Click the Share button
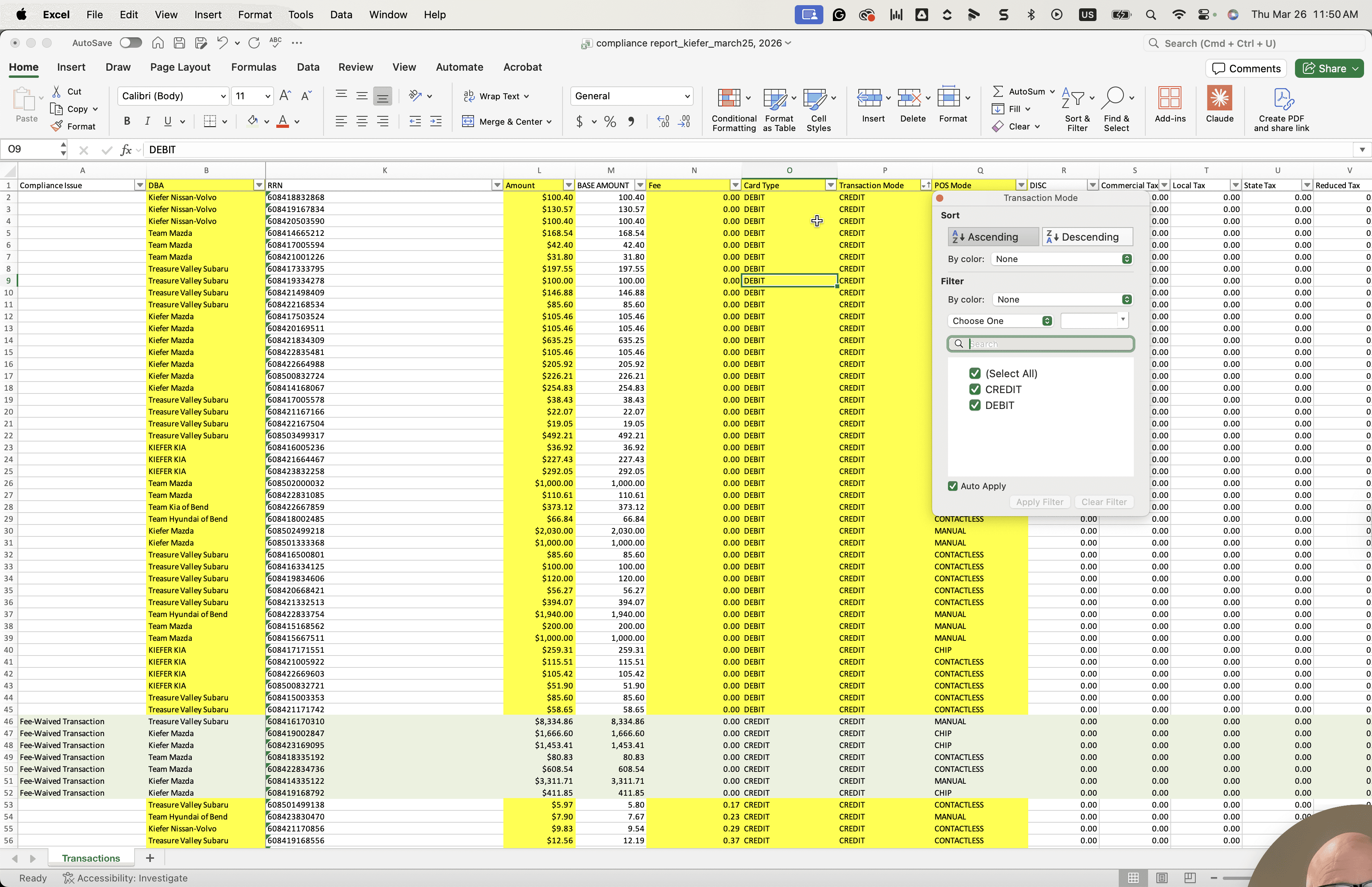Screen dimensions: 1372x887 (x=1329, y=69)
